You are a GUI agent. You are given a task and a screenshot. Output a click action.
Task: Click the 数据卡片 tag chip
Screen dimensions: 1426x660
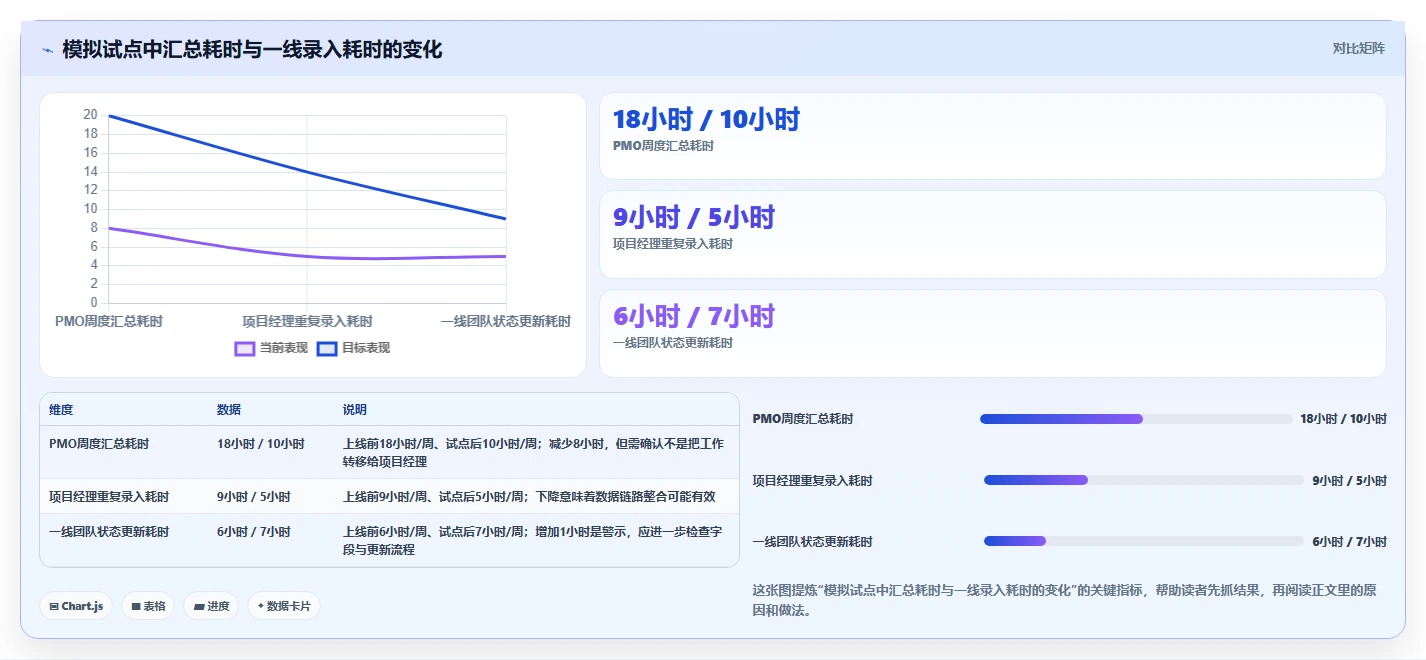tap(284, 606)
